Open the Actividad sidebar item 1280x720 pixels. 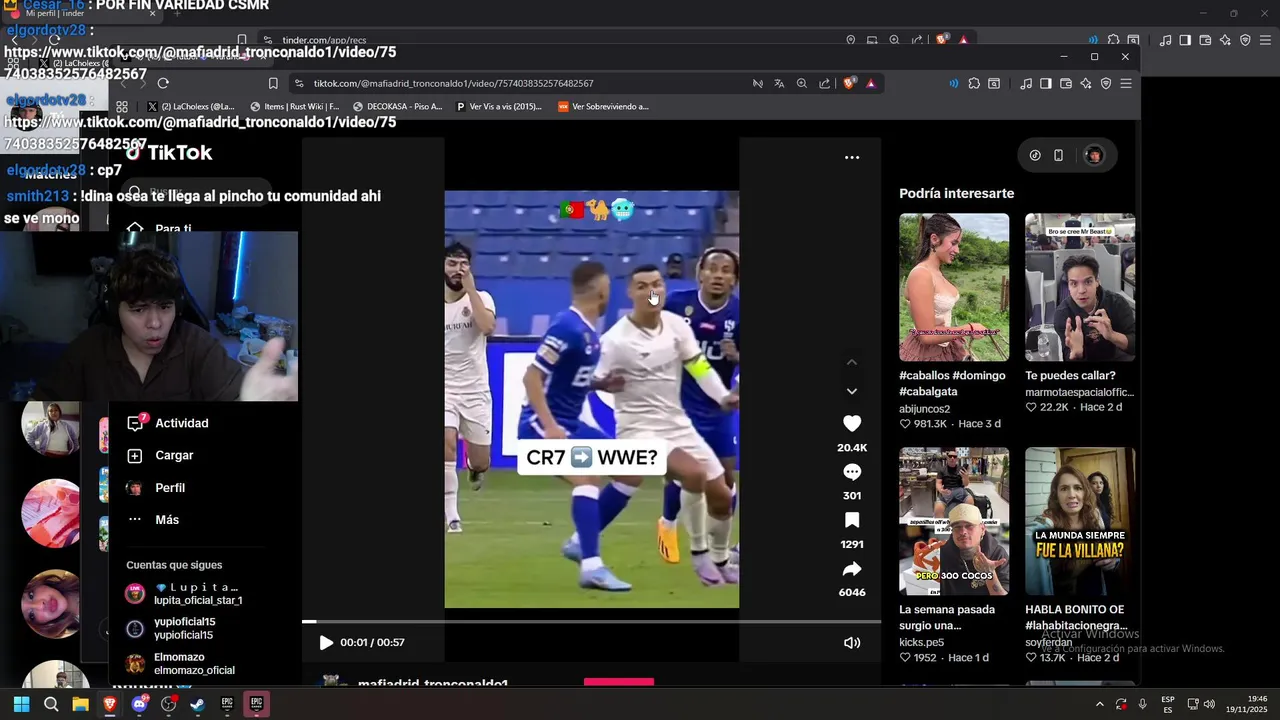[168, 423]
